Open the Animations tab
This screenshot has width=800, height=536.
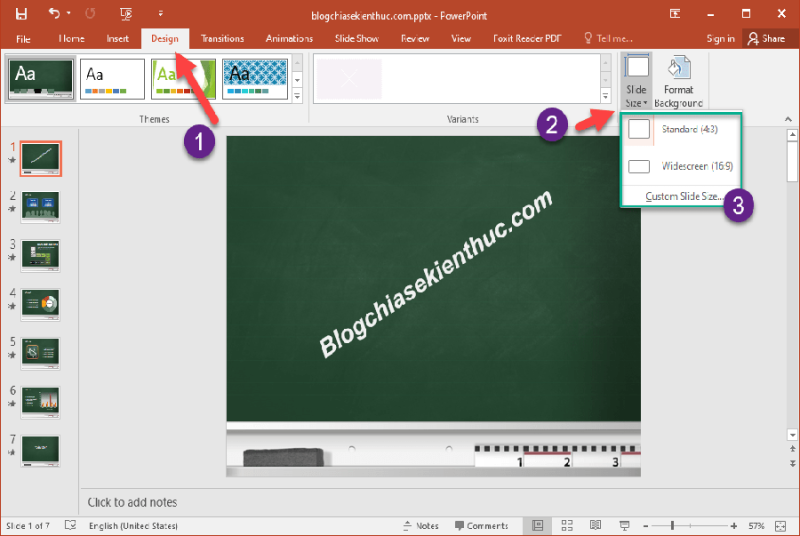[x=289, y=39]
